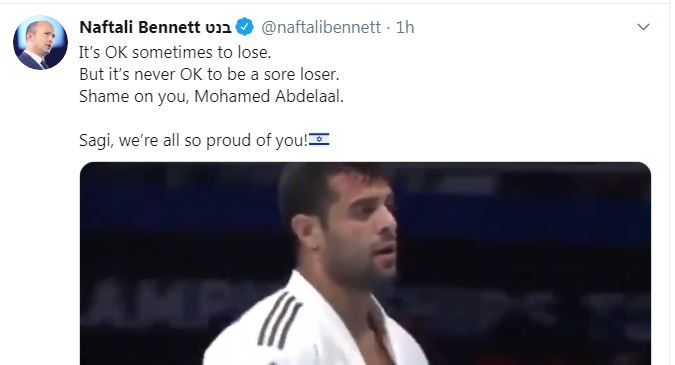
Task: Click the blue verified badge icon
Action: coord(245,27)
